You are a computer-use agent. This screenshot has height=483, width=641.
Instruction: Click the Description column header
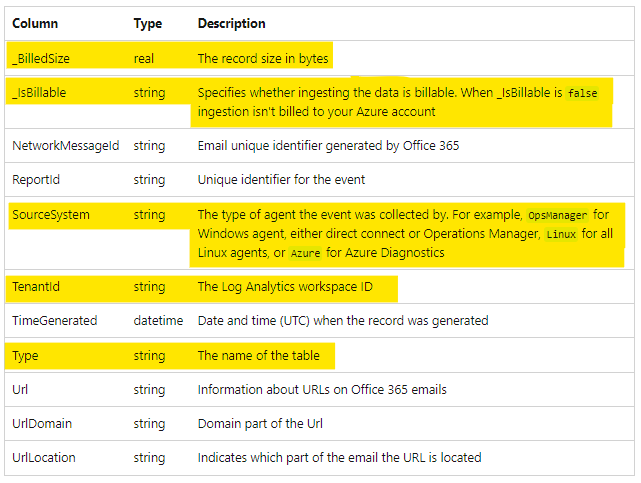click(232, 23)
